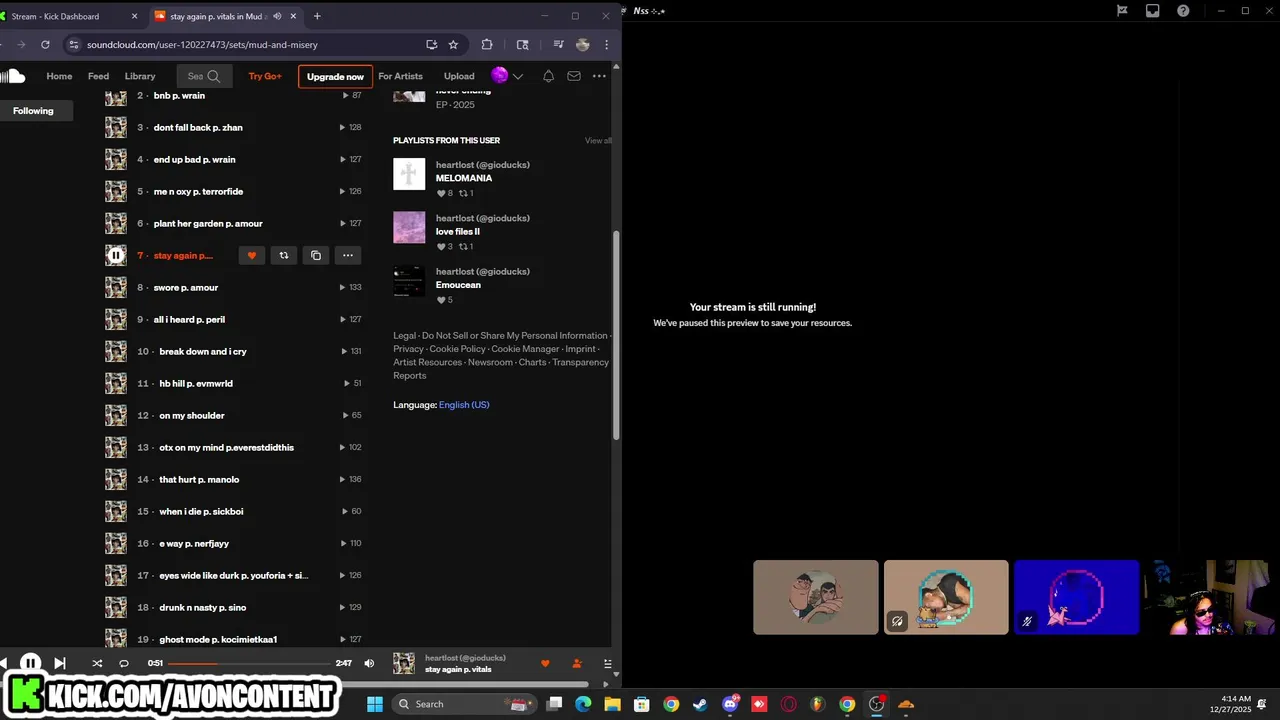Play track dont fall back p. zhan
Screen dimensions: 1280x720
(x=198, y=127)
